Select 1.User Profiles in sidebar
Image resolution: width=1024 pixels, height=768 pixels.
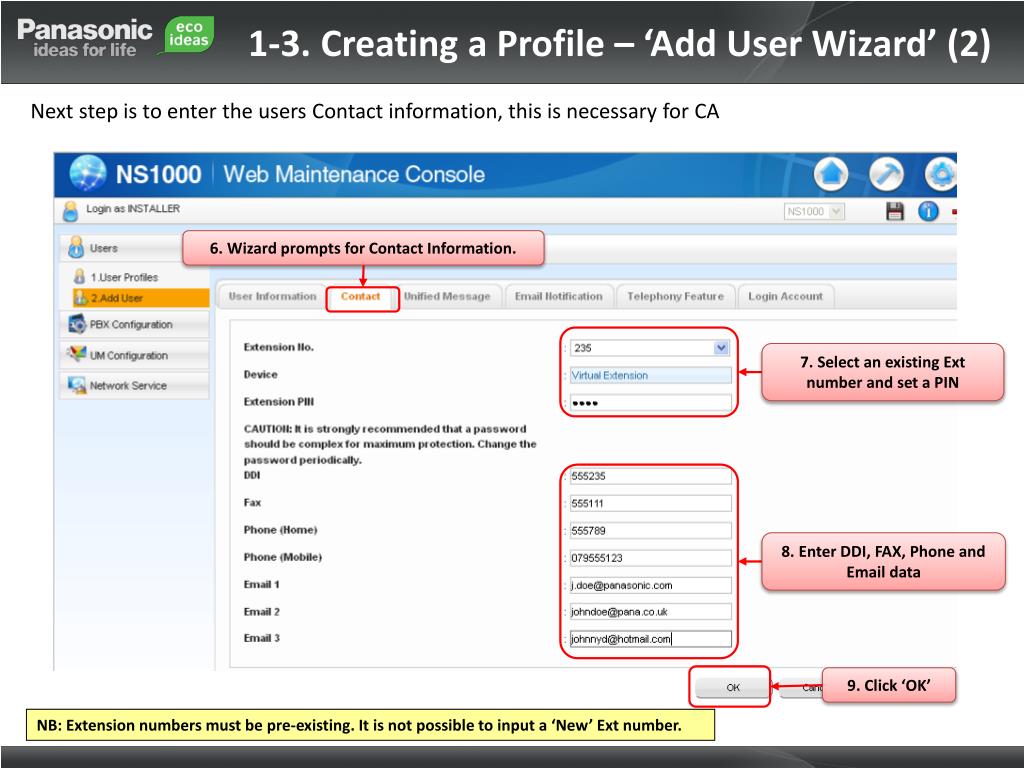pyautogui.click(x=124, y=277)
